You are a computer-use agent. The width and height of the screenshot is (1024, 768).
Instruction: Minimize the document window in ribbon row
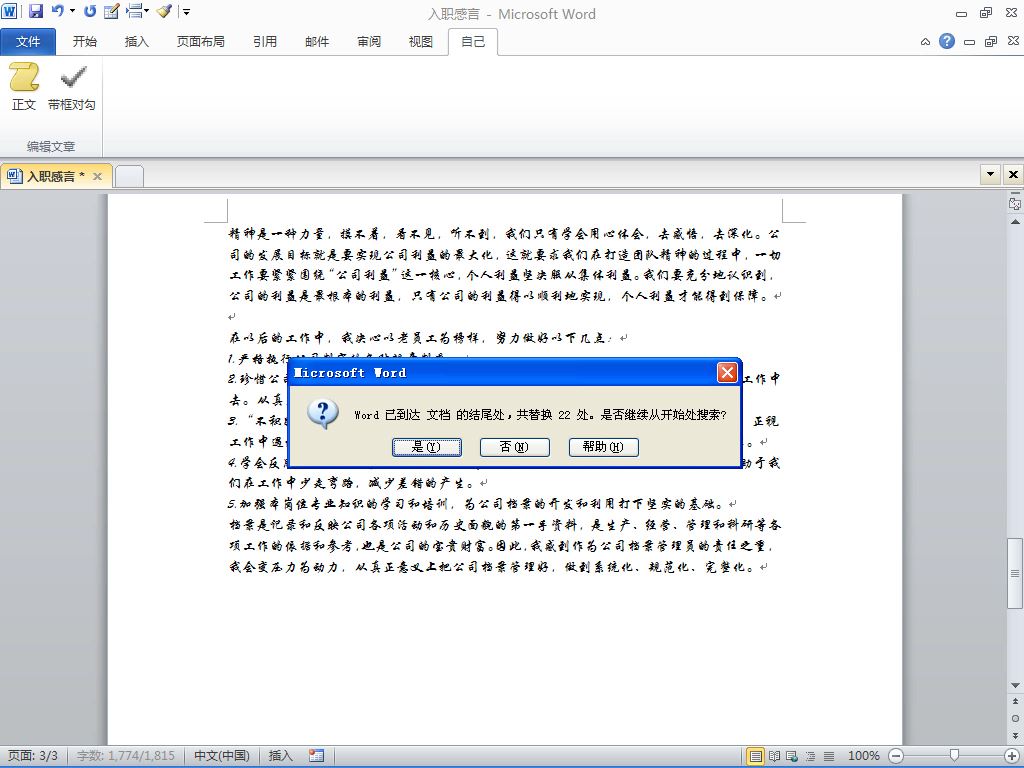point(970,42)
